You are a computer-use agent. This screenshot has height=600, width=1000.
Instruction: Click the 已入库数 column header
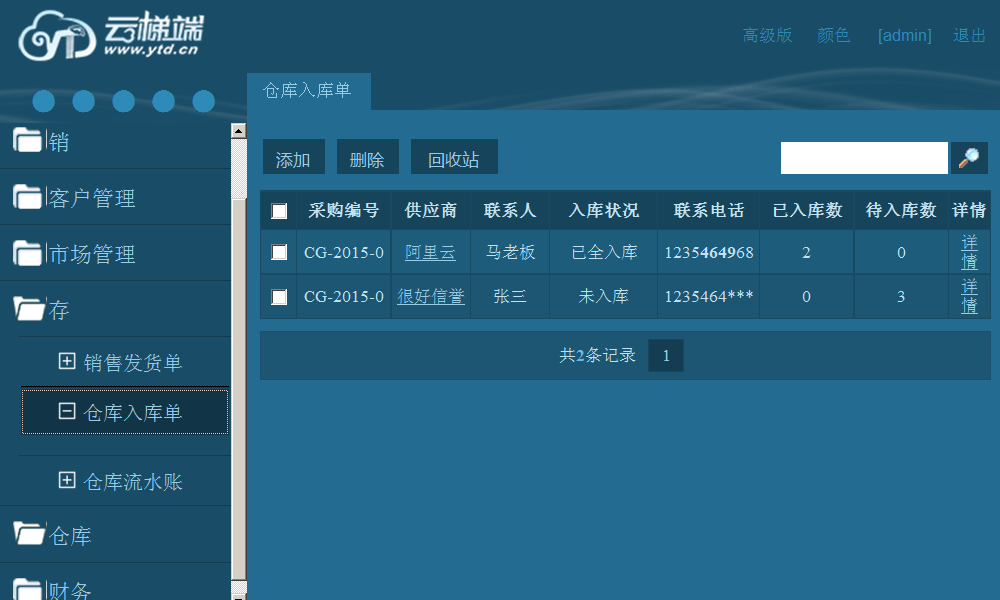pyautogui.click(x=807, y=210)
